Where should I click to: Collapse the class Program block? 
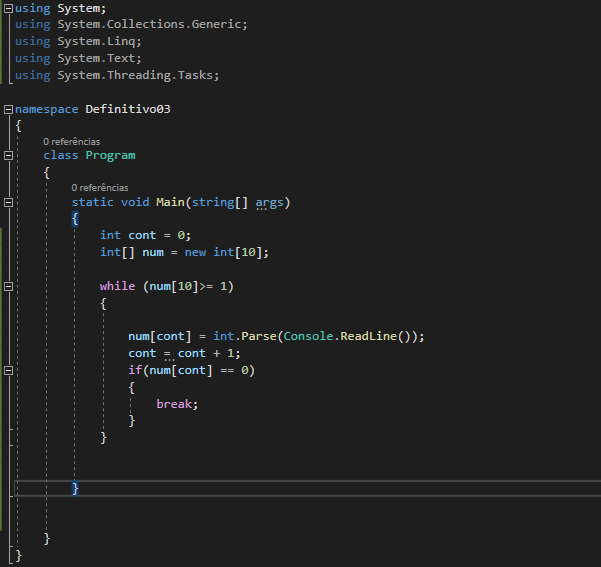[x=8, y=155]
